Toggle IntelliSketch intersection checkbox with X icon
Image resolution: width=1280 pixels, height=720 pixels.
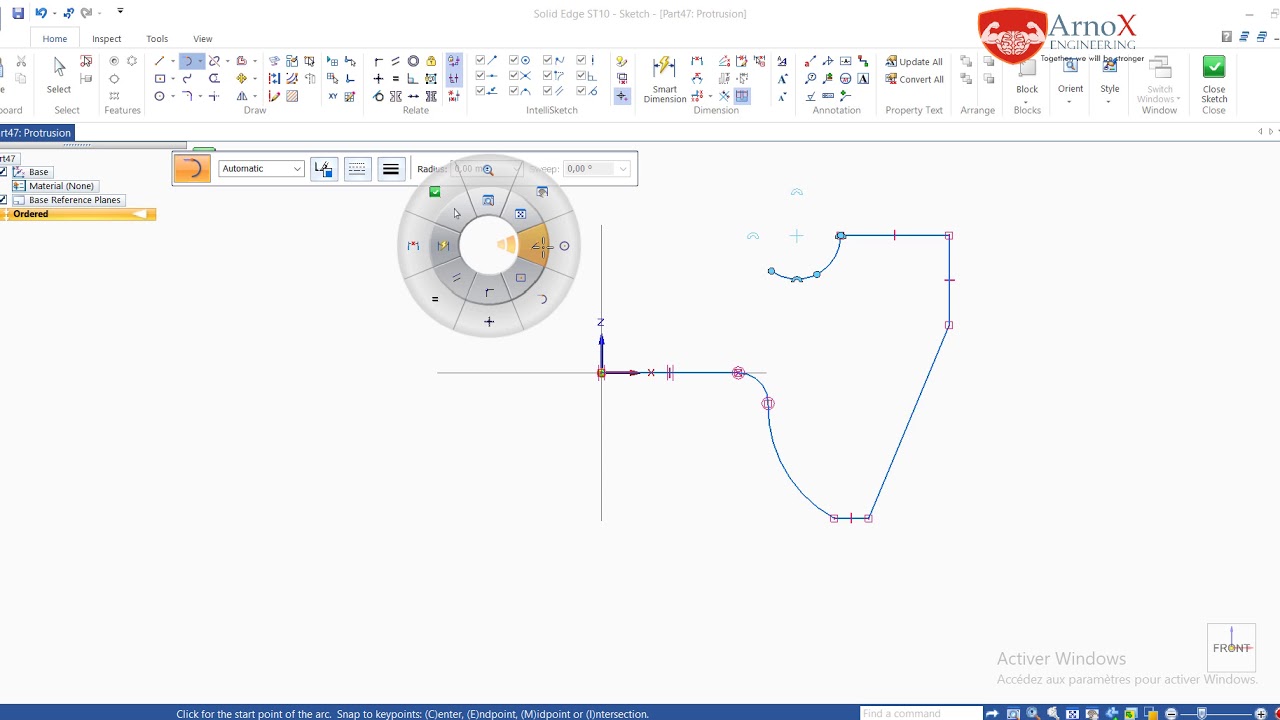[514, 76]
